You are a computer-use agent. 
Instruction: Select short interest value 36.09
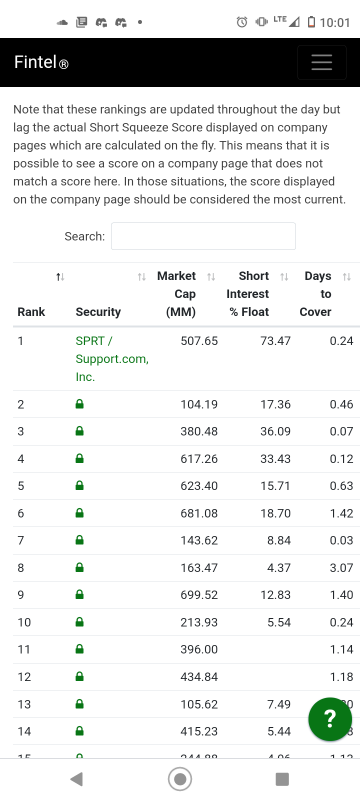pyautogui.click(x=275, y=432)
